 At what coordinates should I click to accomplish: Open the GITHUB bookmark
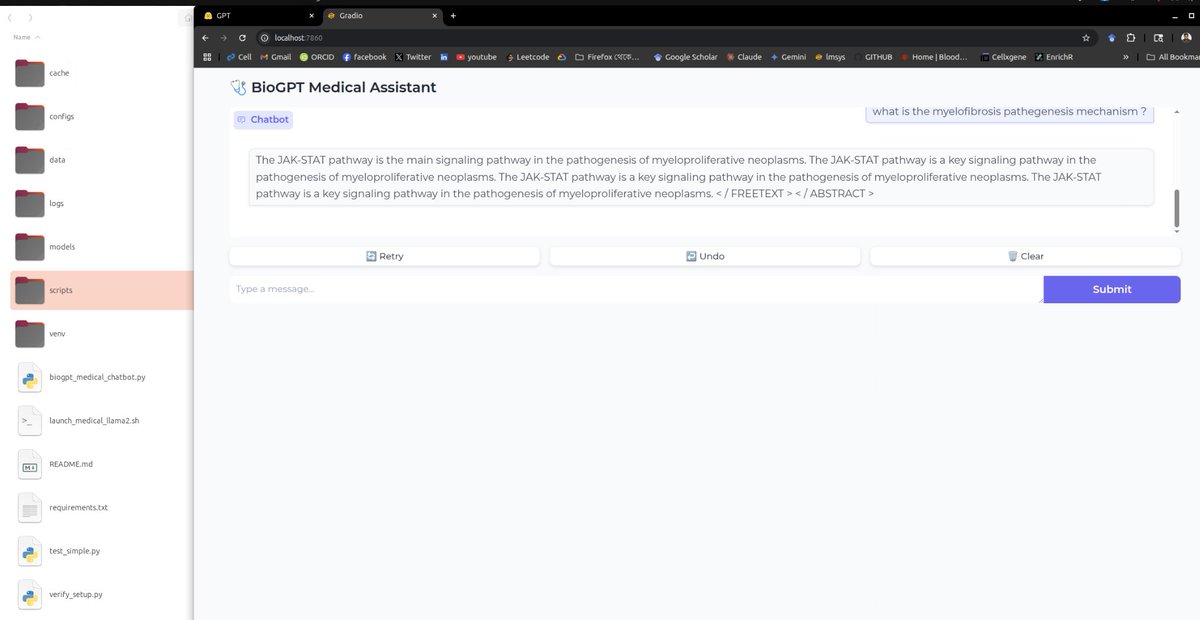click(872, 57)
